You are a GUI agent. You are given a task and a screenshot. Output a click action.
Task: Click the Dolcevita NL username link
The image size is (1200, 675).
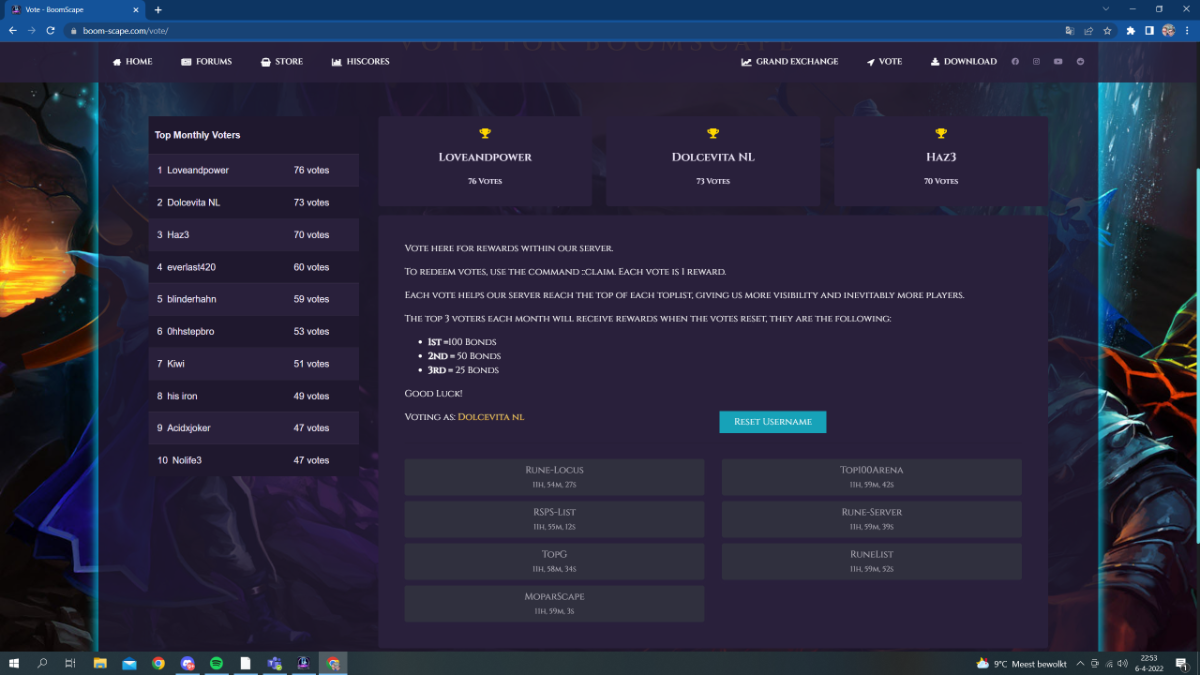(491, 416)
